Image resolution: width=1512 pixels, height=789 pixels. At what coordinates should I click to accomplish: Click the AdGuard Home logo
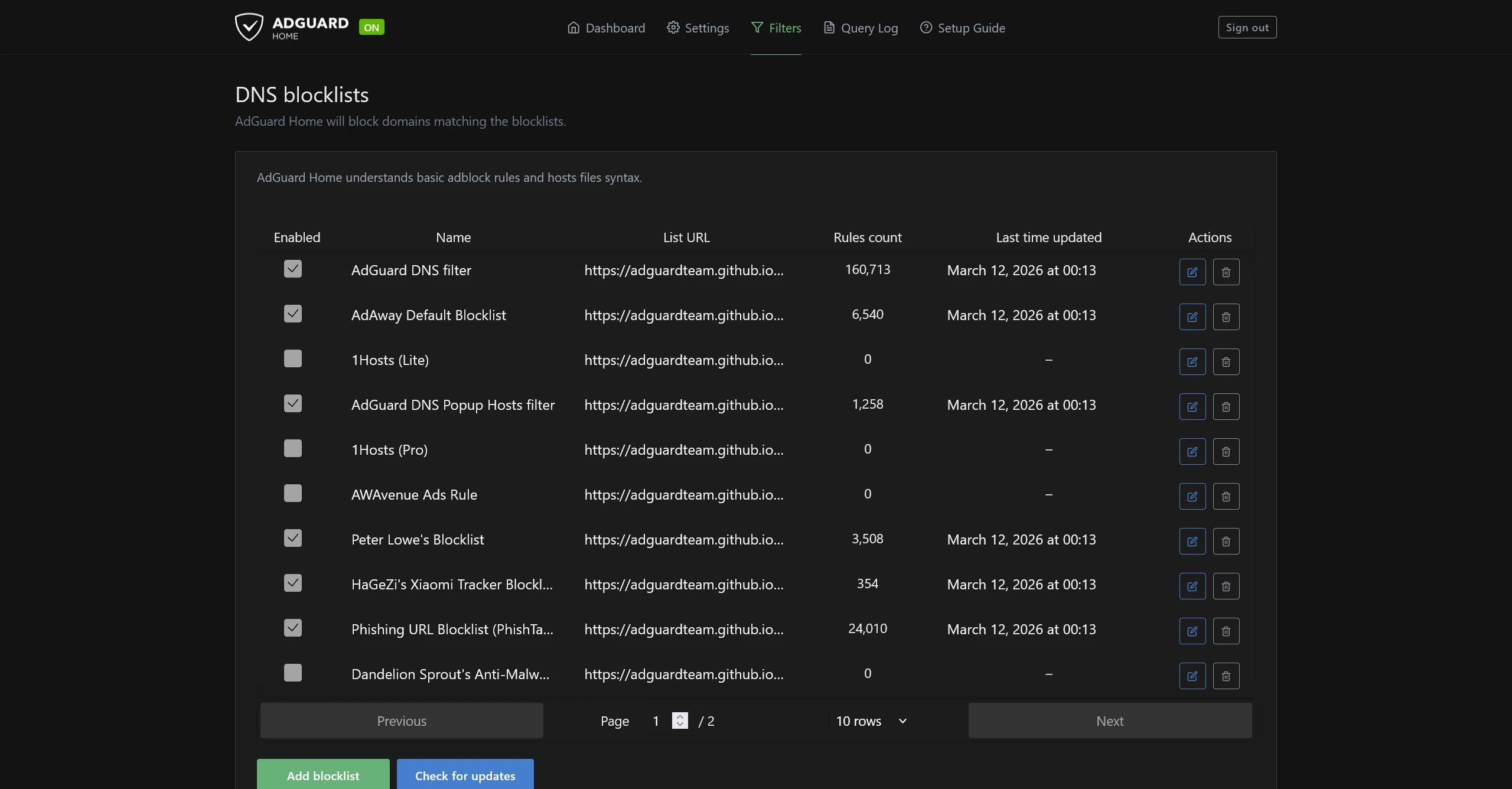click(292, 27)
